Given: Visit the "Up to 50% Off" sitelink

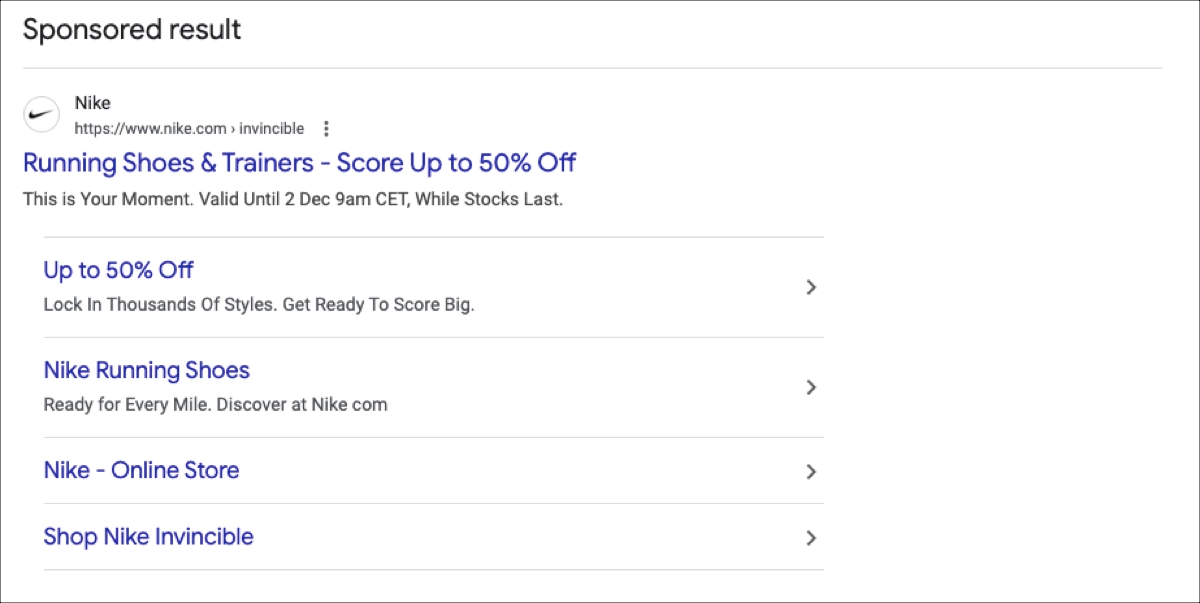Looking at the screenshot, I should pyautogui.click(x=118, y=270).
